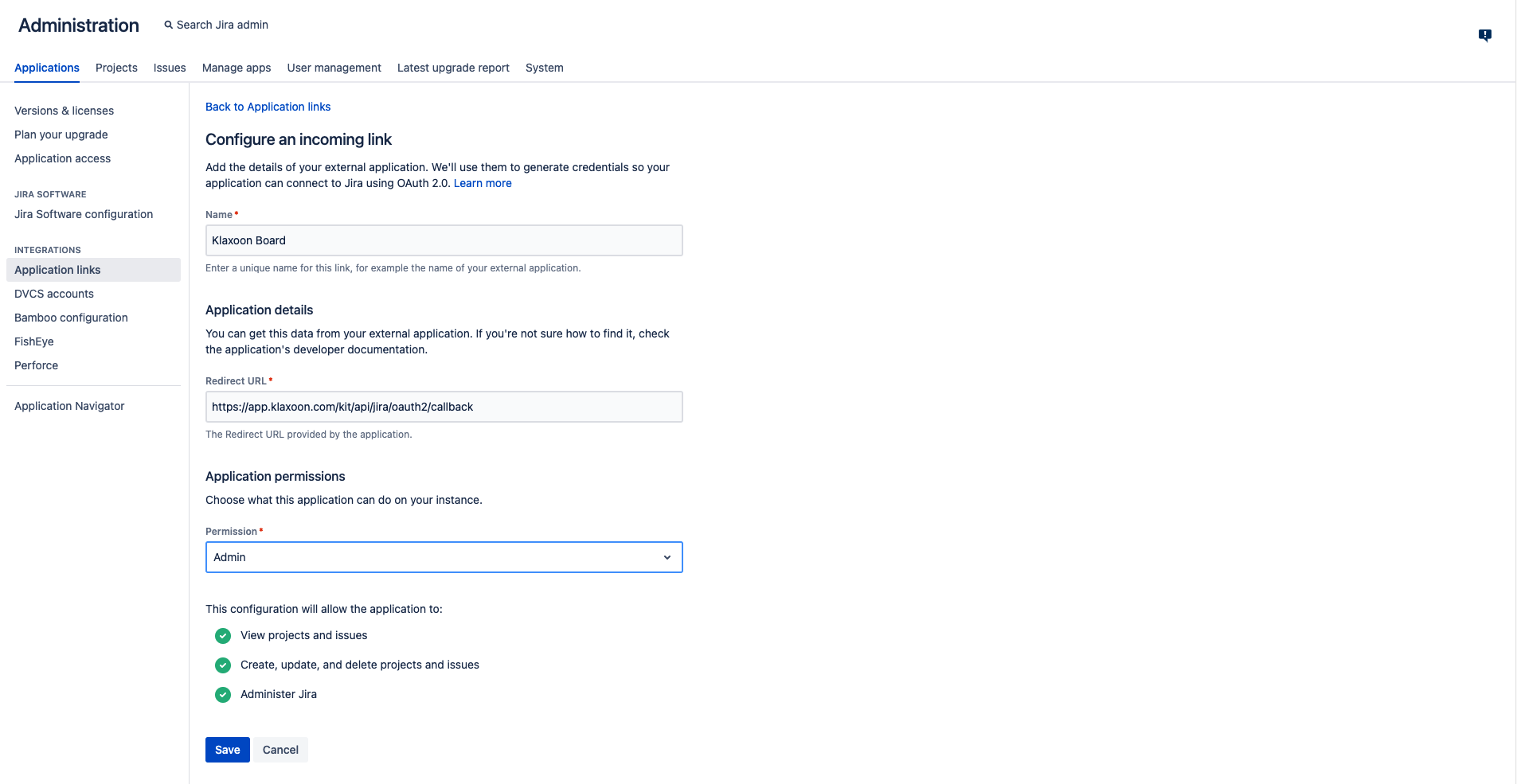Image resolution: width=1517 pixels, height=784 pixels.
Task: Select the Manage apps tab
Action: click(236, 68)
